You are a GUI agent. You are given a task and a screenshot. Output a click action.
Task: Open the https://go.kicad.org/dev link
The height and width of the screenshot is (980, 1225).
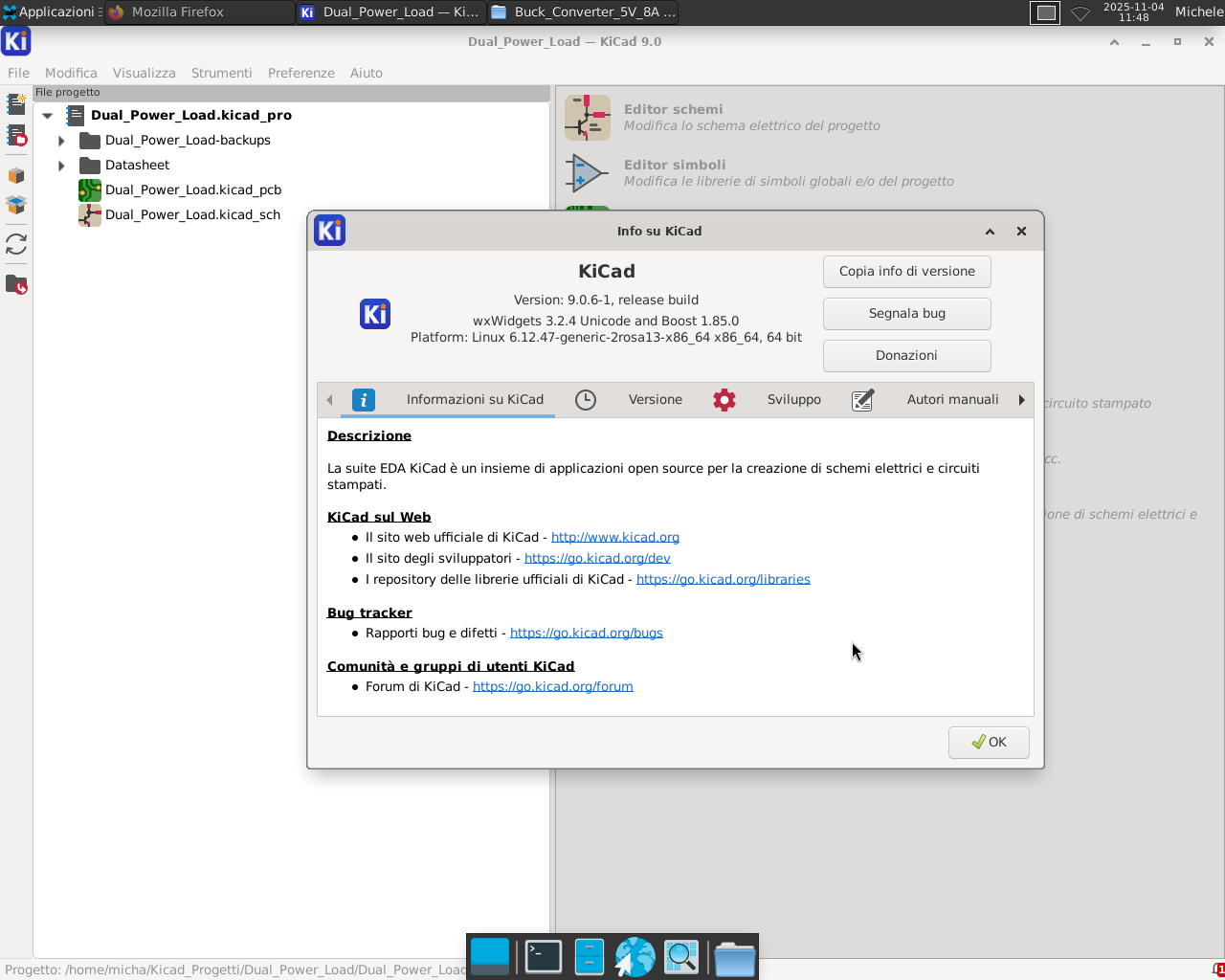pyautogui.click(x=597, y=559)
